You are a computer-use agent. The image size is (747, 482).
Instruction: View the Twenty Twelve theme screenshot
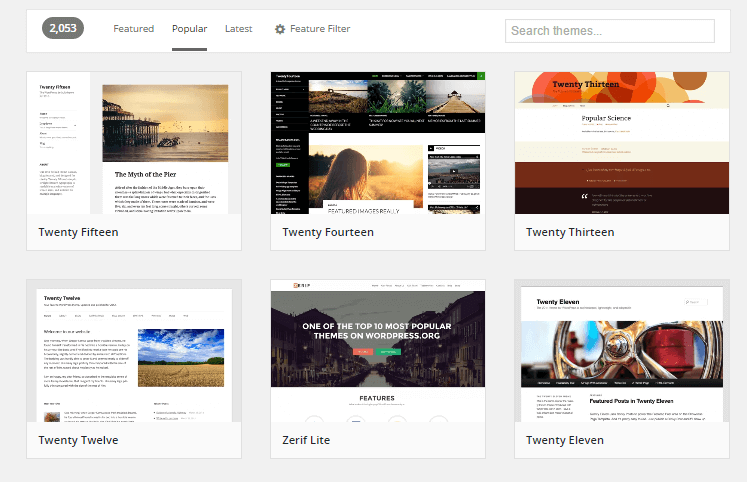[x=134, y=355]
